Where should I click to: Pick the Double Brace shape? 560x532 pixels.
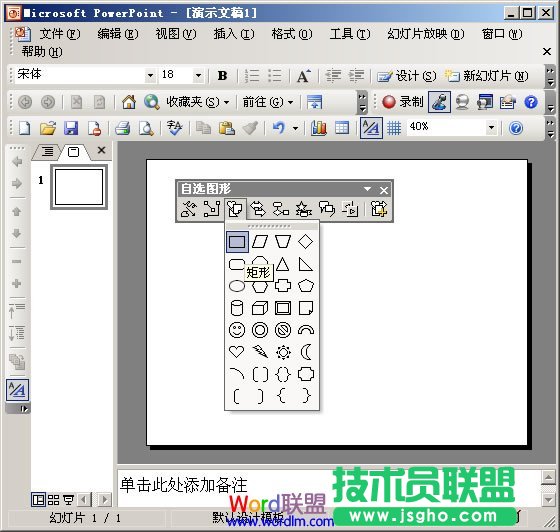click(283, 375)
